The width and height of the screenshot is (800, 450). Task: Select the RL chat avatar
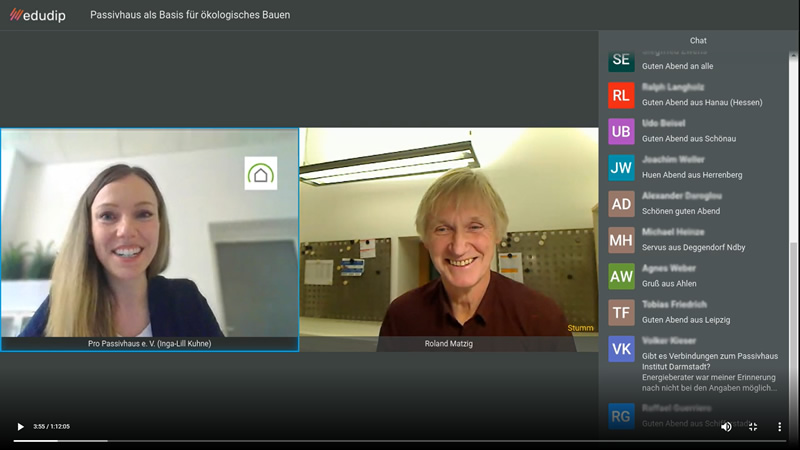click(621, 95)
